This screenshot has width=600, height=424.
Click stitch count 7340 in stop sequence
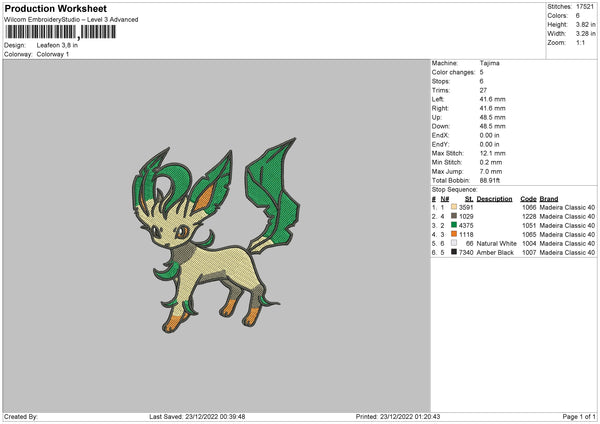coord(466,253)
